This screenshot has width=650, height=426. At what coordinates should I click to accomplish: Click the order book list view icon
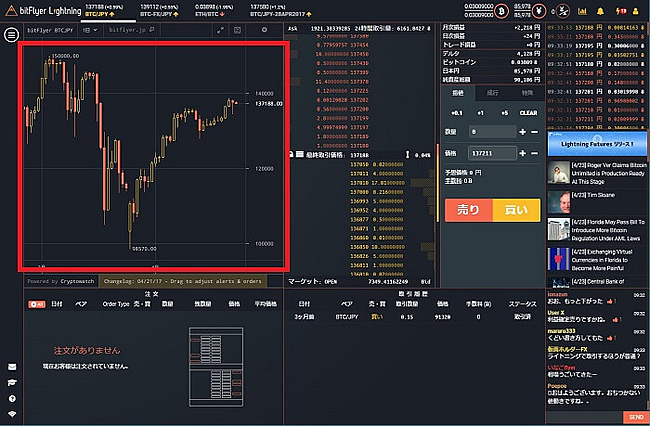pos(300,154)
